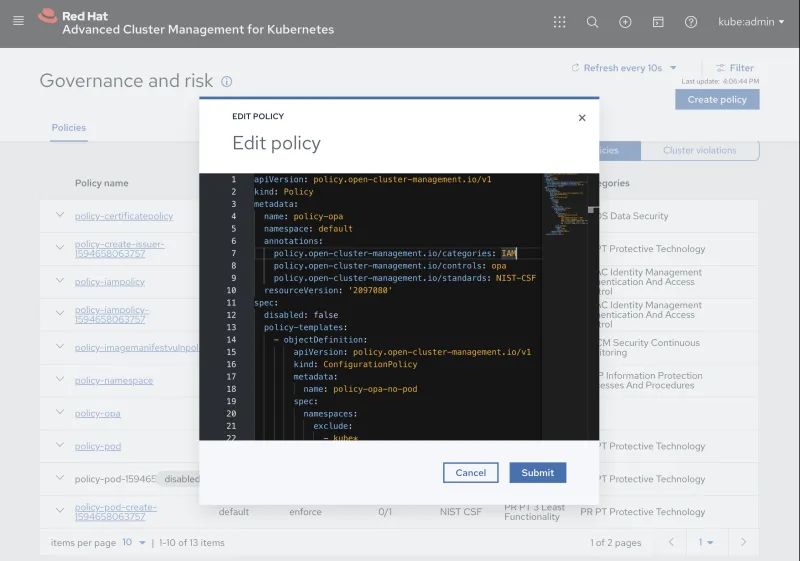Open the kube:admin user dropdown
The width and height of the screenshot is (800, 561).
(751, 22)
